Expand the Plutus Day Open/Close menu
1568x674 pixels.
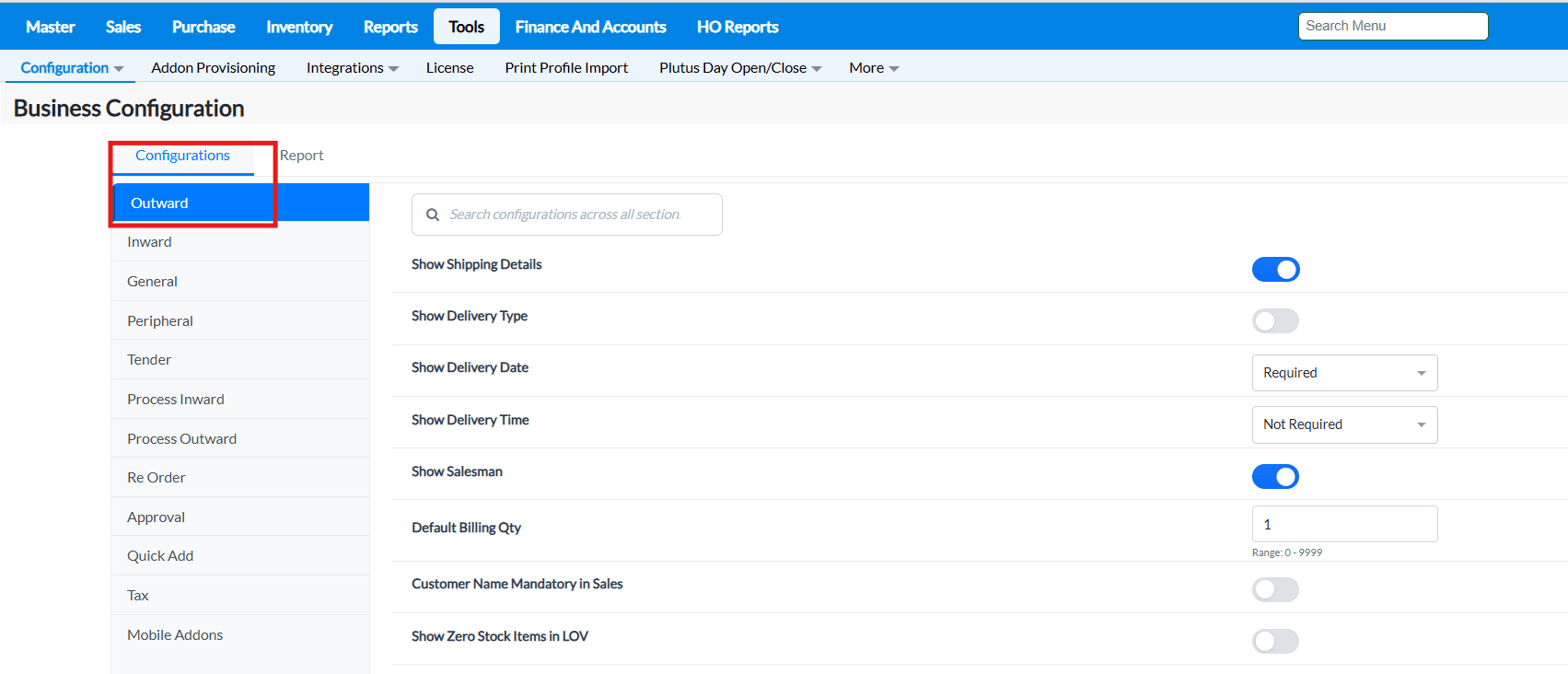tap(739, 68)
